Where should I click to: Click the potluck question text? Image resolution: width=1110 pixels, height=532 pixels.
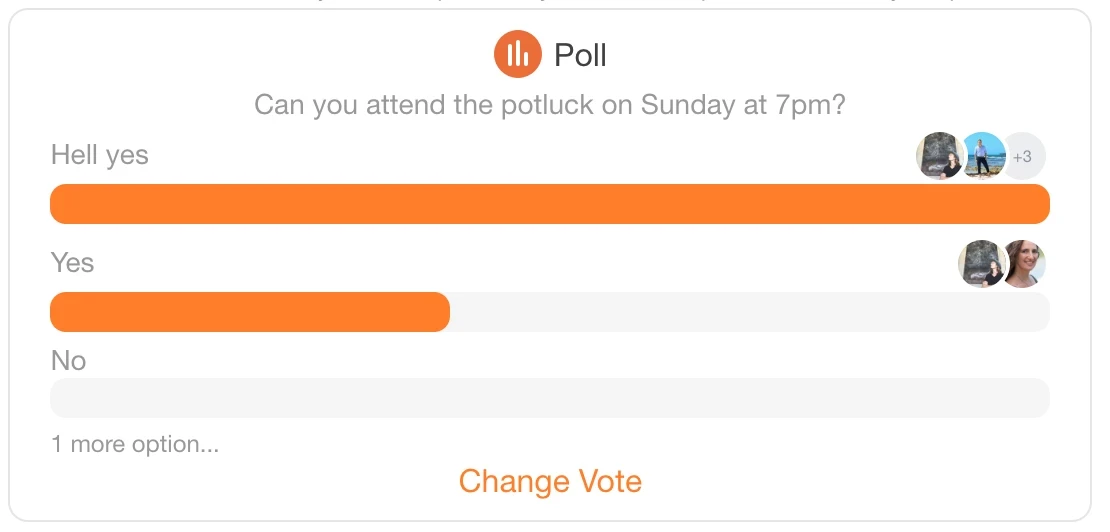click(x=550, y=105)
